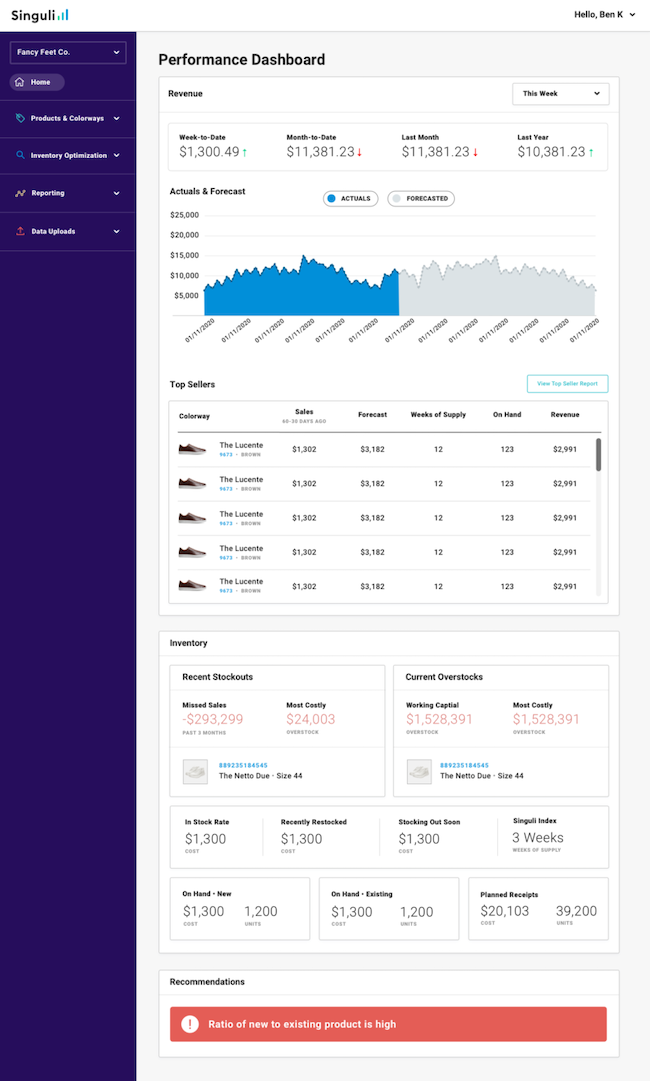This screenshot has width=650, height=1081.
Task: Click the shoe image in Recent Stockouts
Action: pos(195,771)
